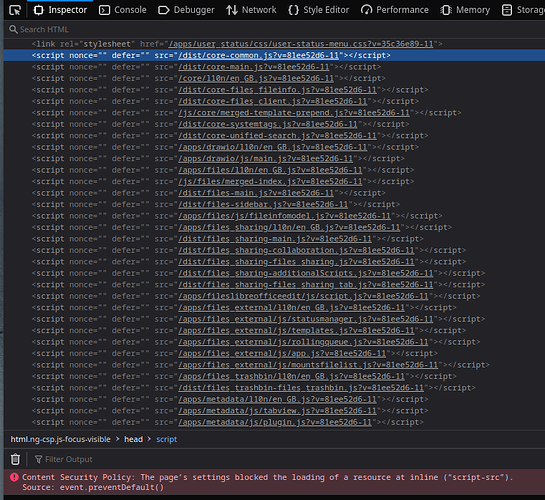Click 'Source: event.preventDefault()' text
The width and height of the screenshot is (545, 500).
point(93,487)
